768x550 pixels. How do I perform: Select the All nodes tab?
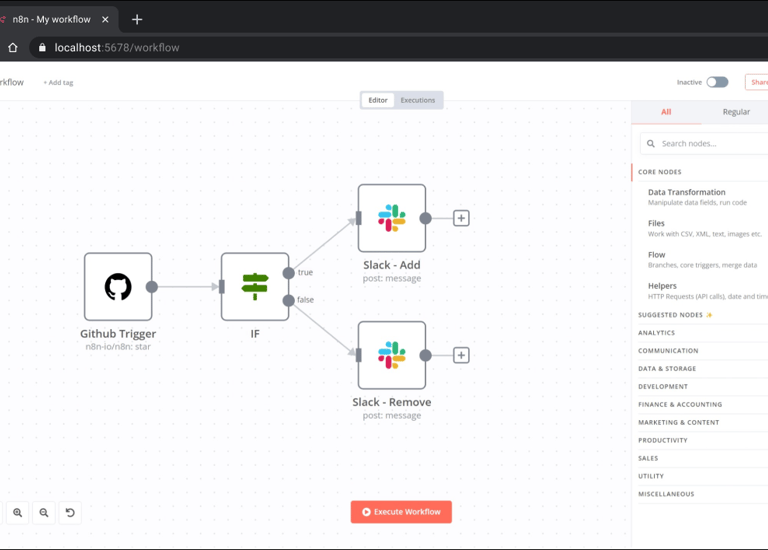pyautogui.click(x=666, y=112)
